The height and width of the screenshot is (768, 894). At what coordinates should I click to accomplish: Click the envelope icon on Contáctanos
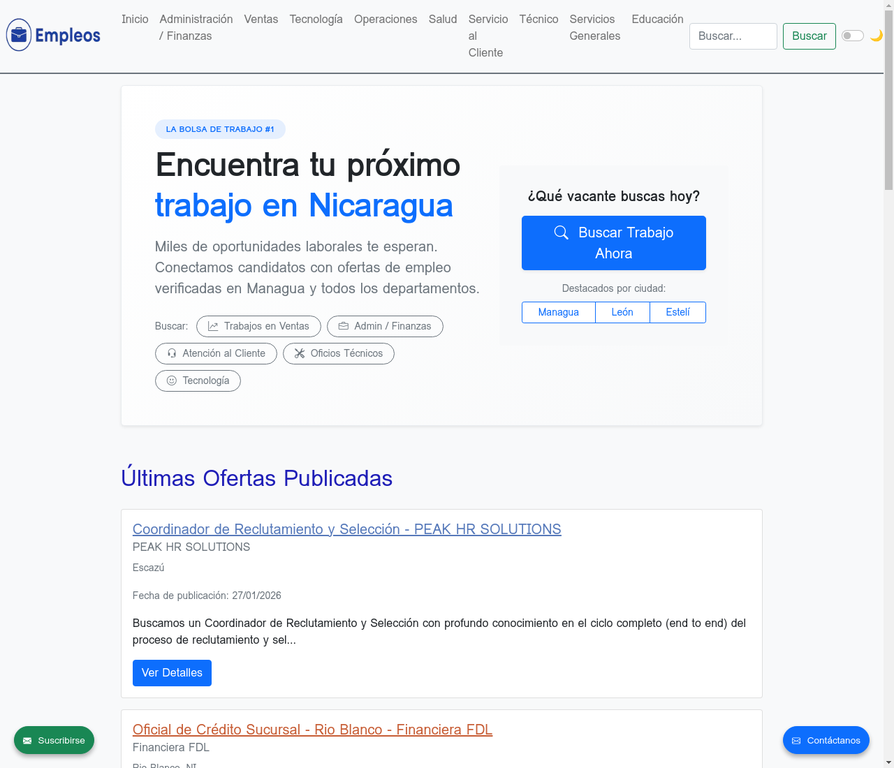(796, 741)
